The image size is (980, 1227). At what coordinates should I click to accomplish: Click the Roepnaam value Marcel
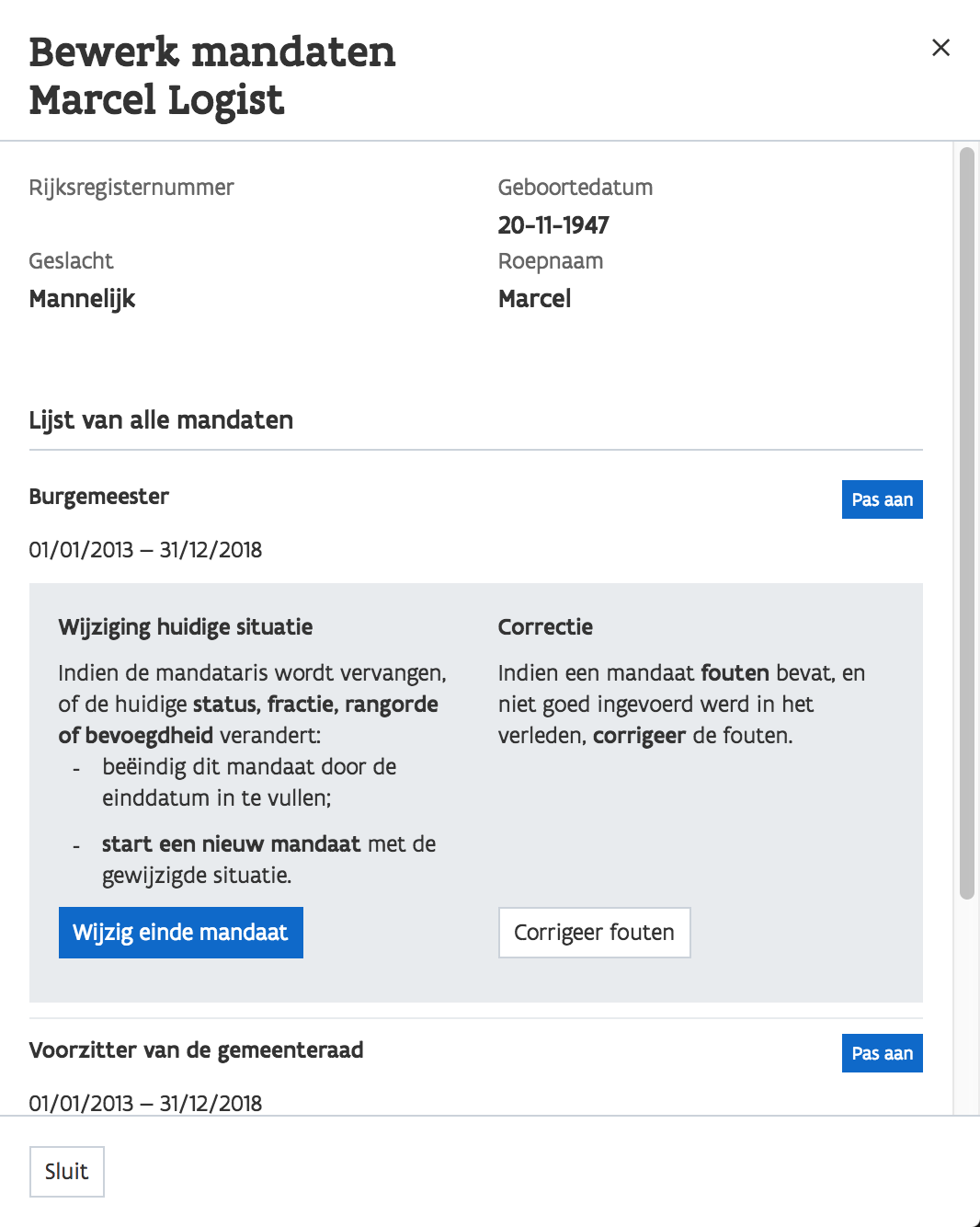[x=534, y=299]
